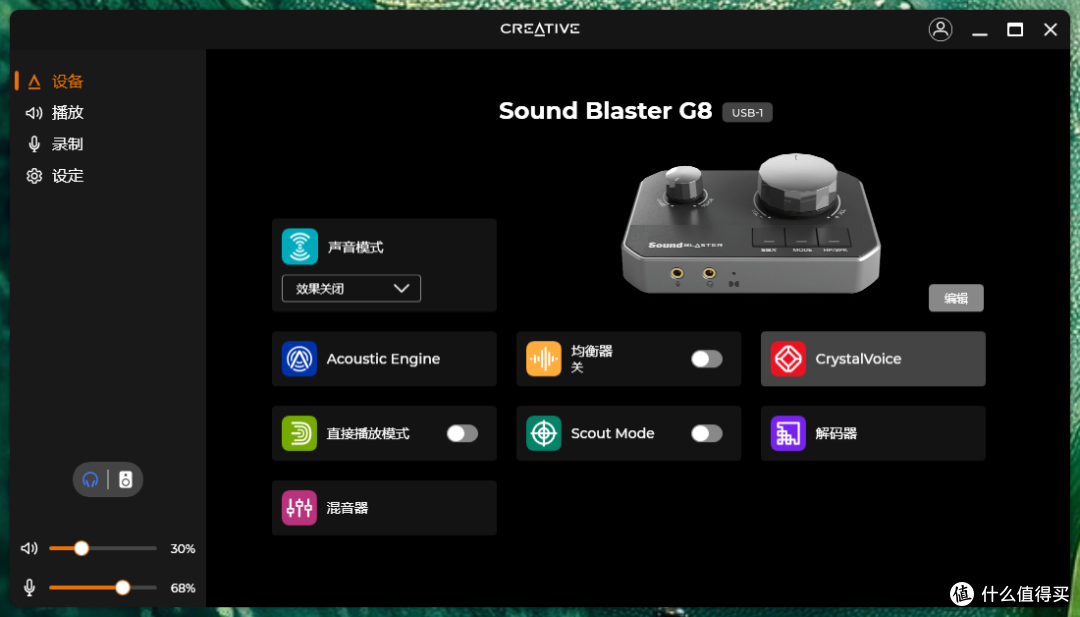Screen dimensions: 1080x617
Task: Turn on the 直接播放模式 toggle
Action: click(462, 433)
